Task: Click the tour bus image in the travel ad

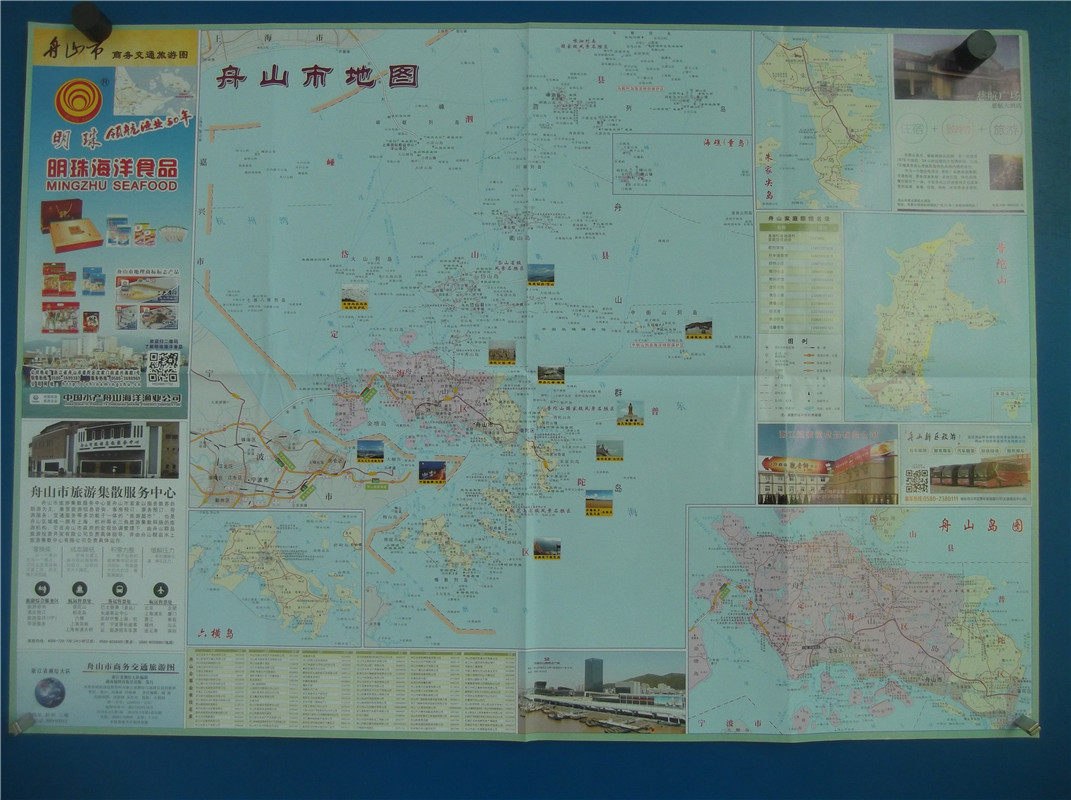Action: tap(964, 478)
